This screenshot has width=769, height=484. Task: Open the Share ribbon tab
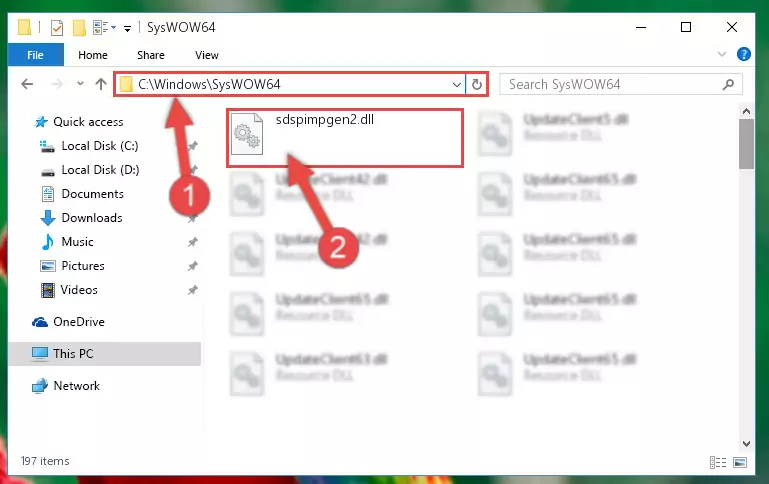pos(151,55)
